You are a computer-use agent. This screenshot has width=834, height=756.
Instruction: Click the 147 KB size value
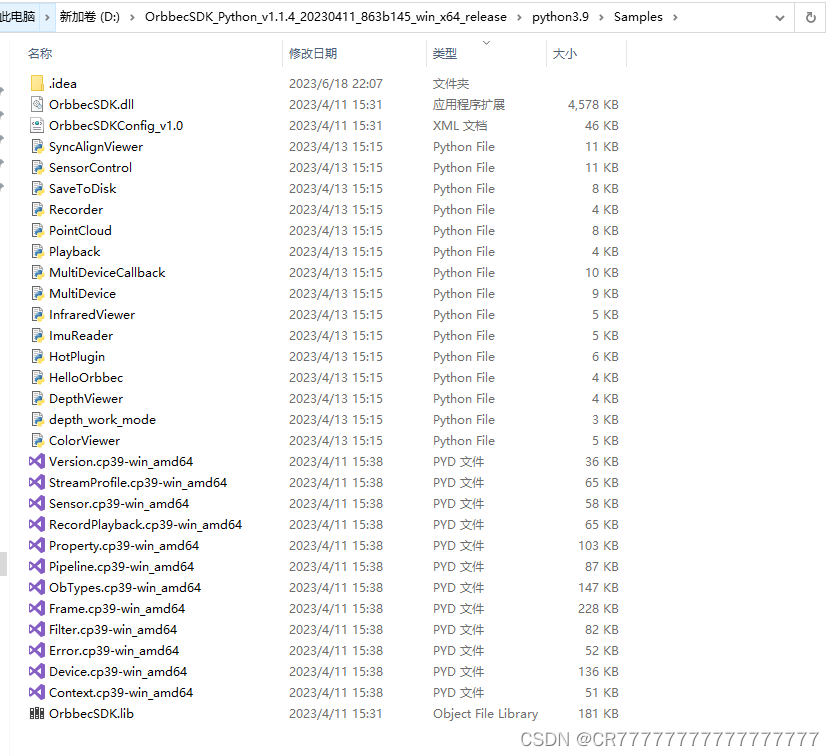click(598, 587)
